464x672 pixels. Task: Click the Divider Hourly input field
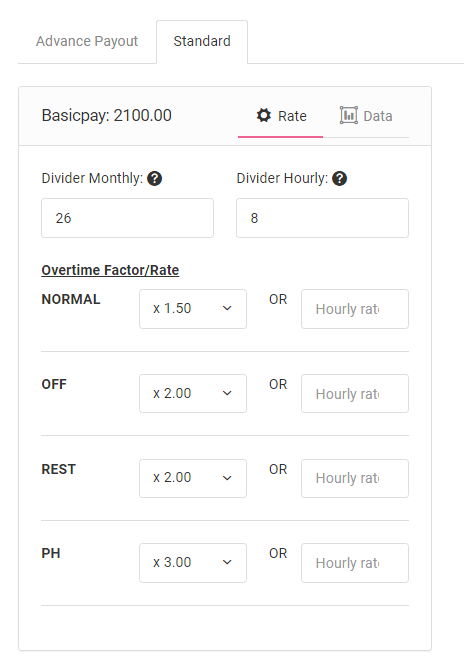point(322,218)
